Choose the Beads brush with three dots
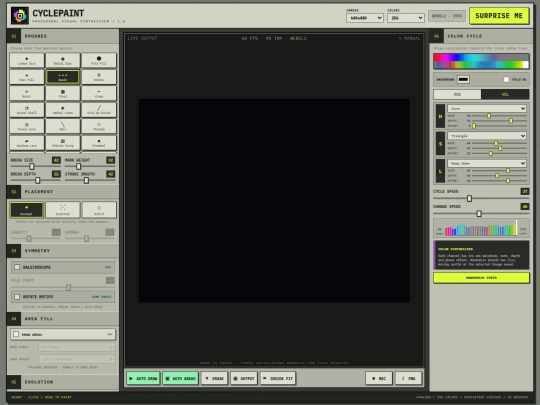Screen dimensions: 540x405 coord(63,77)
